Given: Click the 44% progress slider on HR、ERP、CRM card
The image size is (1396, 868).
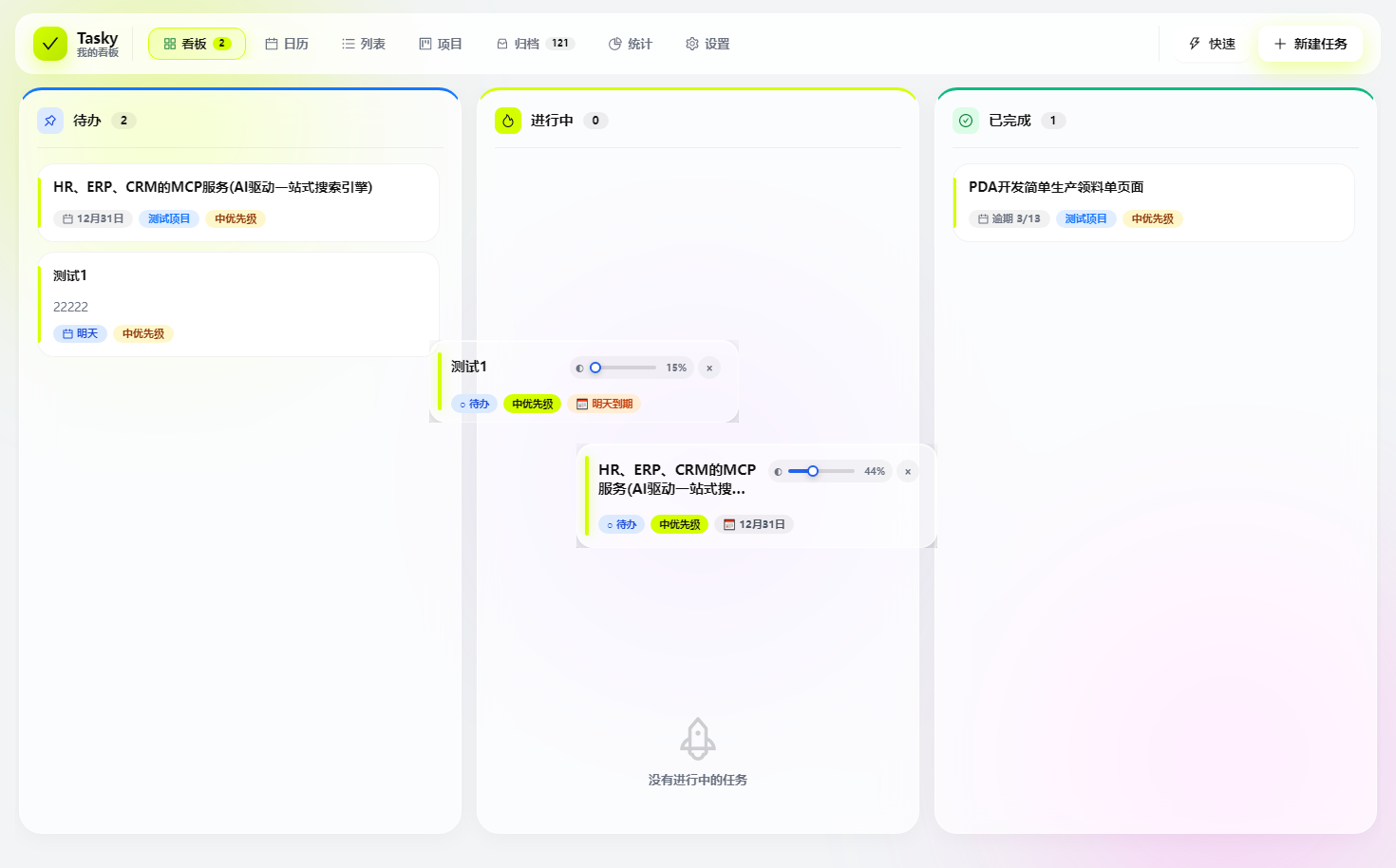Looking at the screenshot, I should point(821,471).
